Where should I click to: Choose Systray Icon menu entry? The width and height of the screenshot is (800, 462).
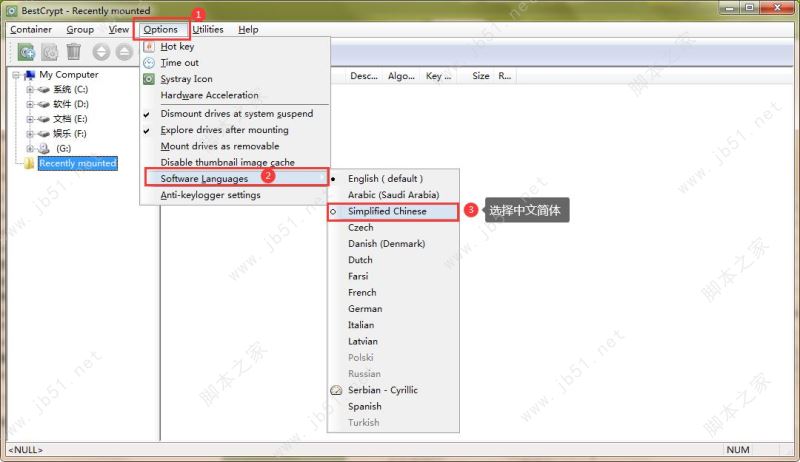[x=235, y=79]
